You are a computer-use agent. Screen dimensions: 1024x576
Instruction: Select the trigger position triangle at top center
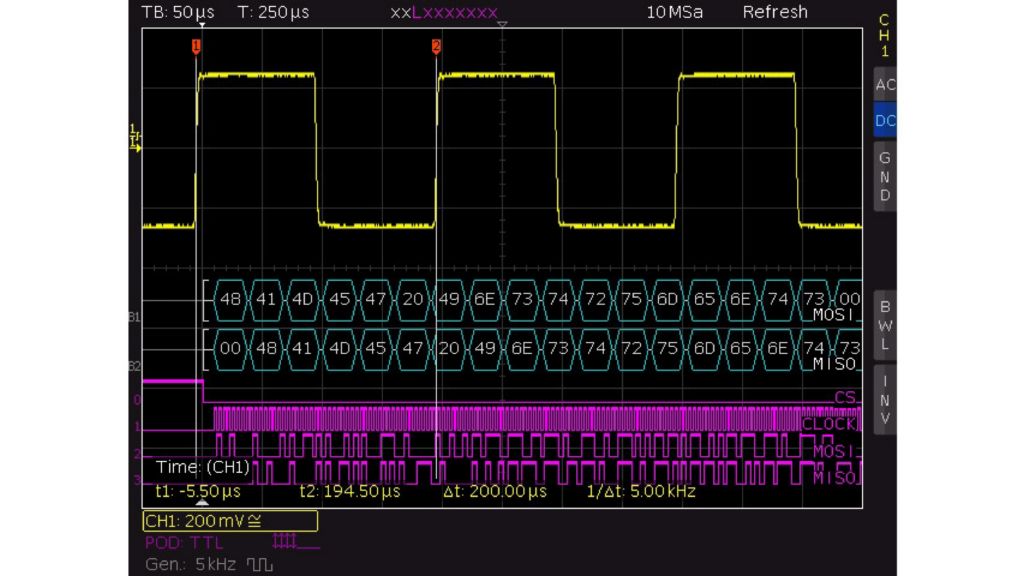tap(502, 25)
